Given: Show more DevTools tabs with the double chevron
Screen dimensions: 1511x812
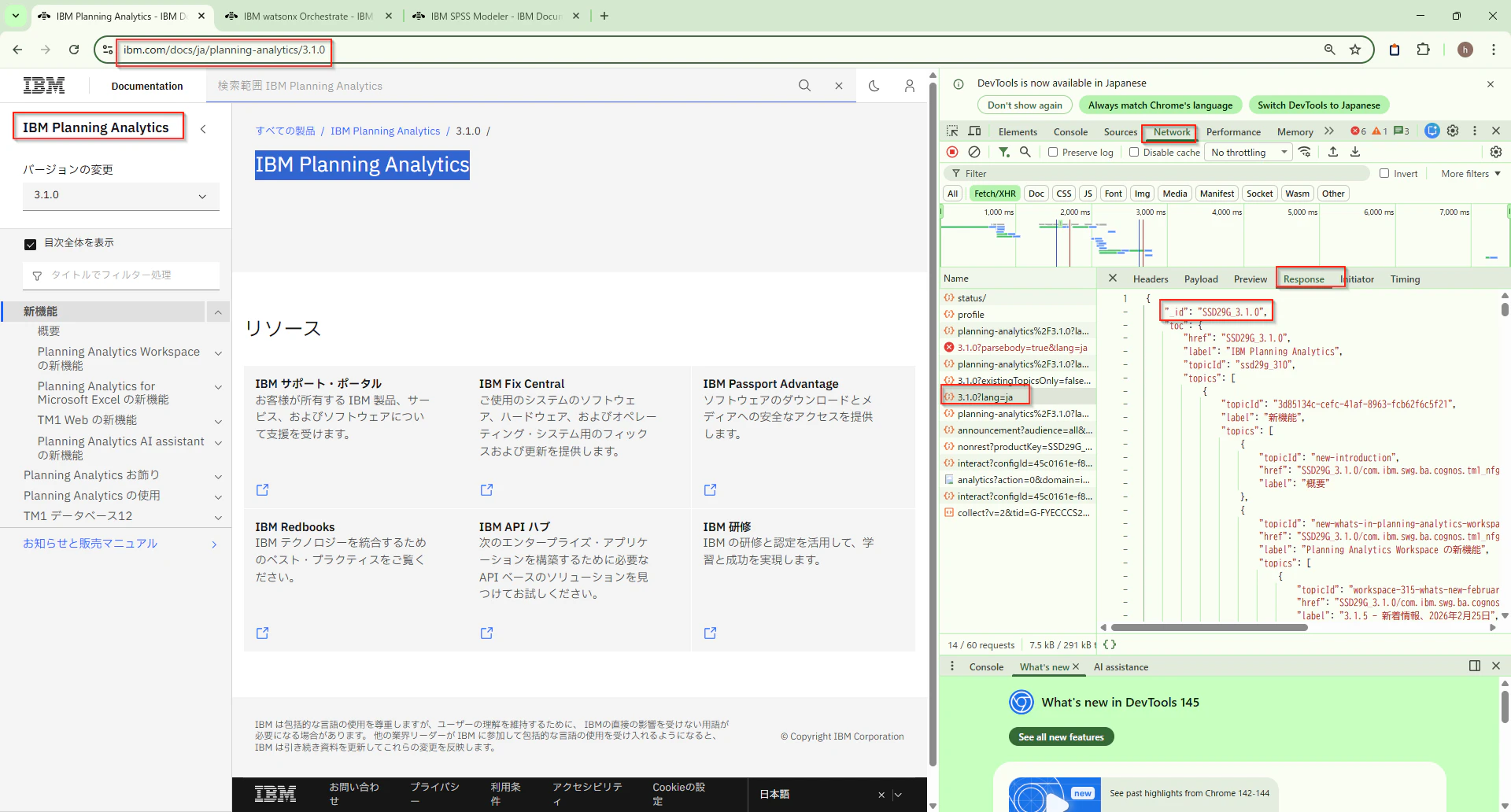Looking at the screenshot, I should coord(1329,131).
